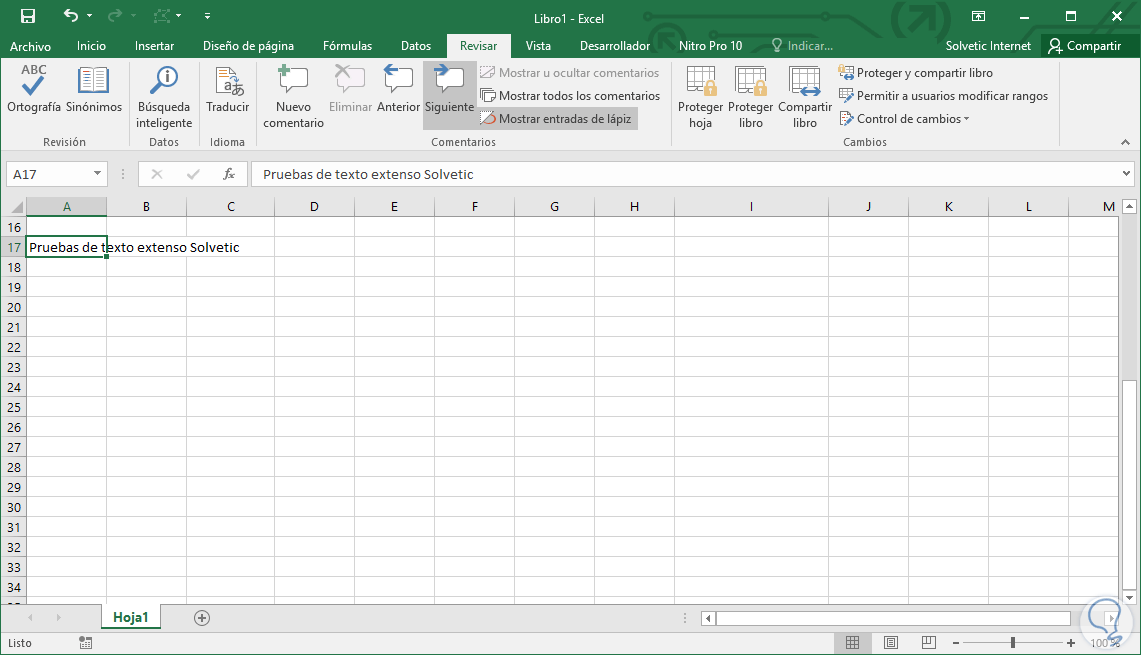
Task: Expand the formula bar
Action: (x=1126, y=174)
